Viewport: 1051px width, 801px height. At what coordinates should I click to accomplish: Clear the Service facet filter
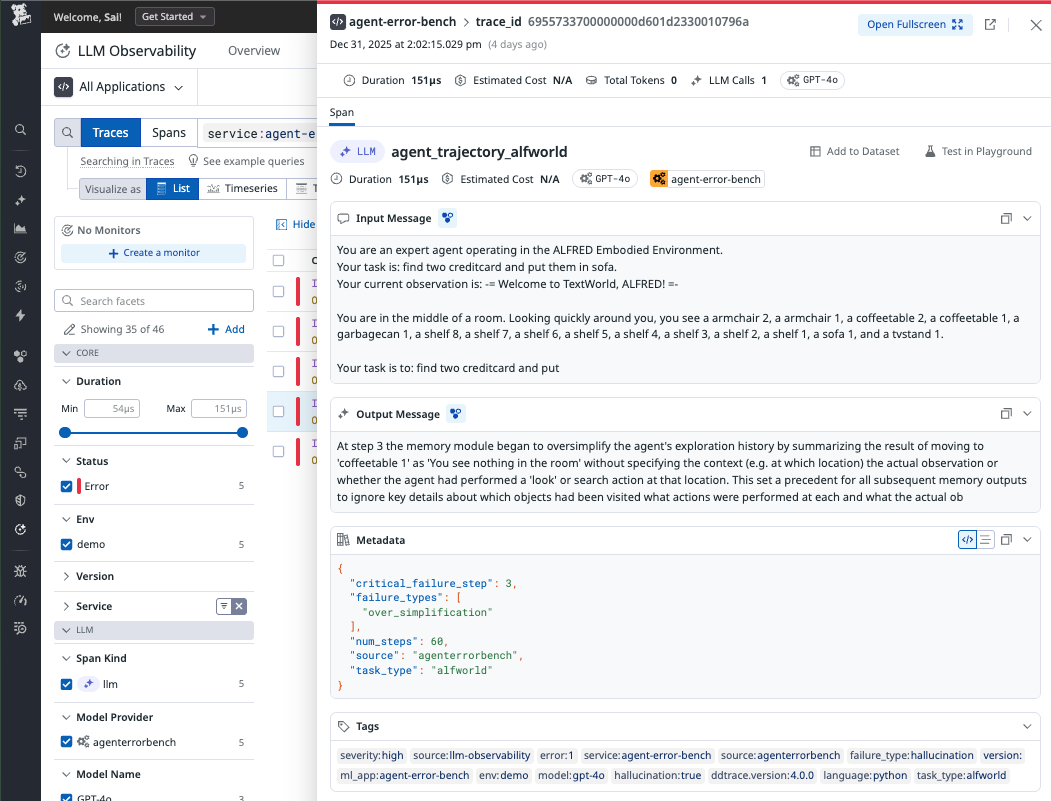(x=239, y=606)
